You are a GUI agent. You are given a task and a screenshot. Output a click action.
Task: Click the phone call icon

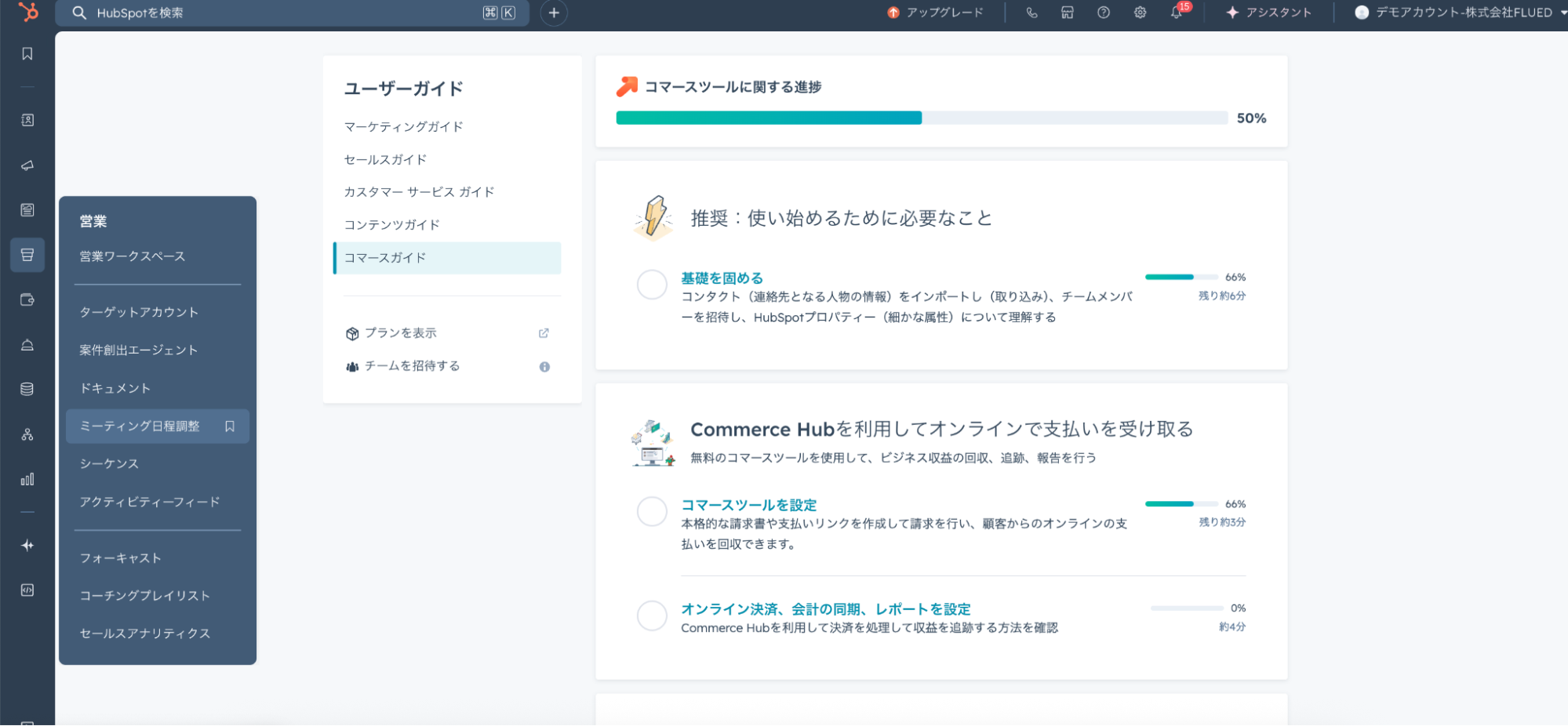1031,13
